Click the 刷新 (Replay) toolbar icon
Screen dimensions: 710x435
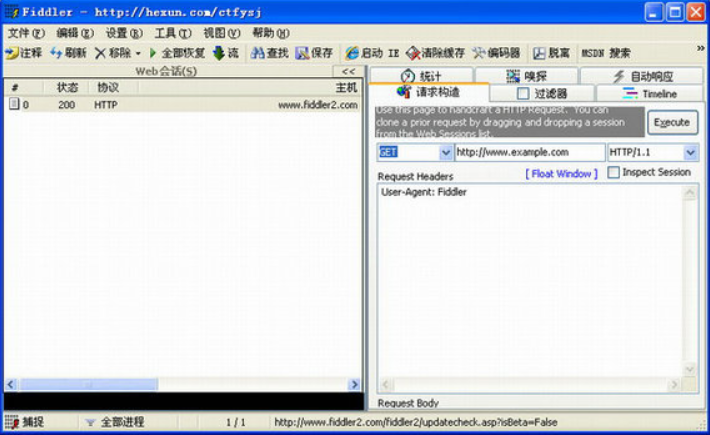pos(57,53)
